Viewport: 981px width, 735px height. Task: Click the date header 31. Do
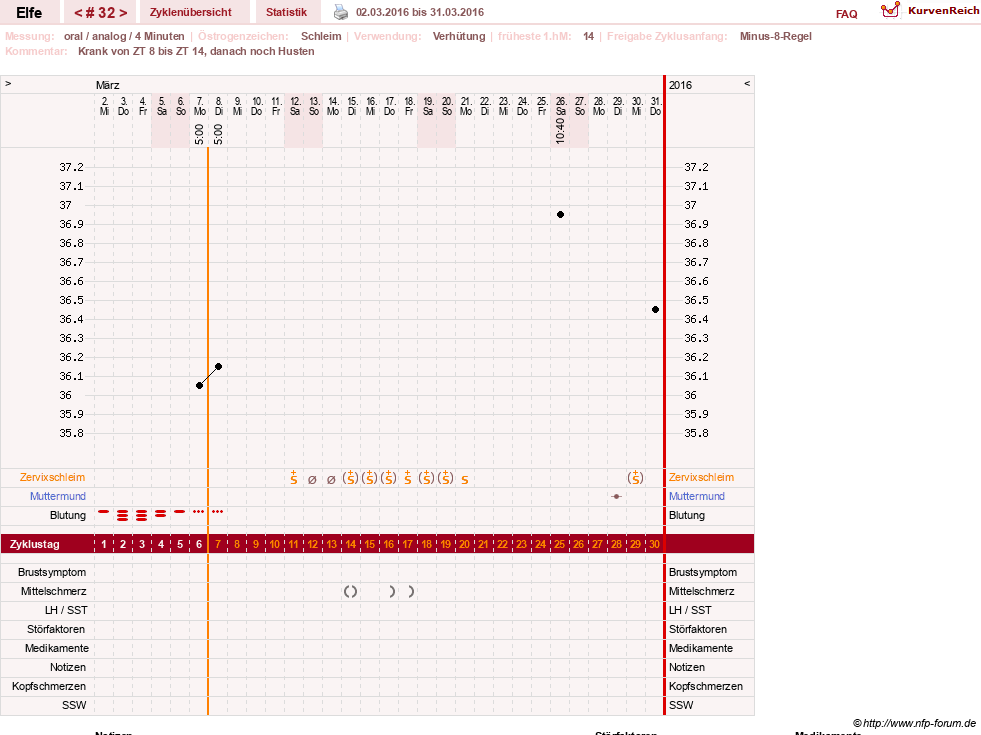pyautogui.click(x=656, y=106)
